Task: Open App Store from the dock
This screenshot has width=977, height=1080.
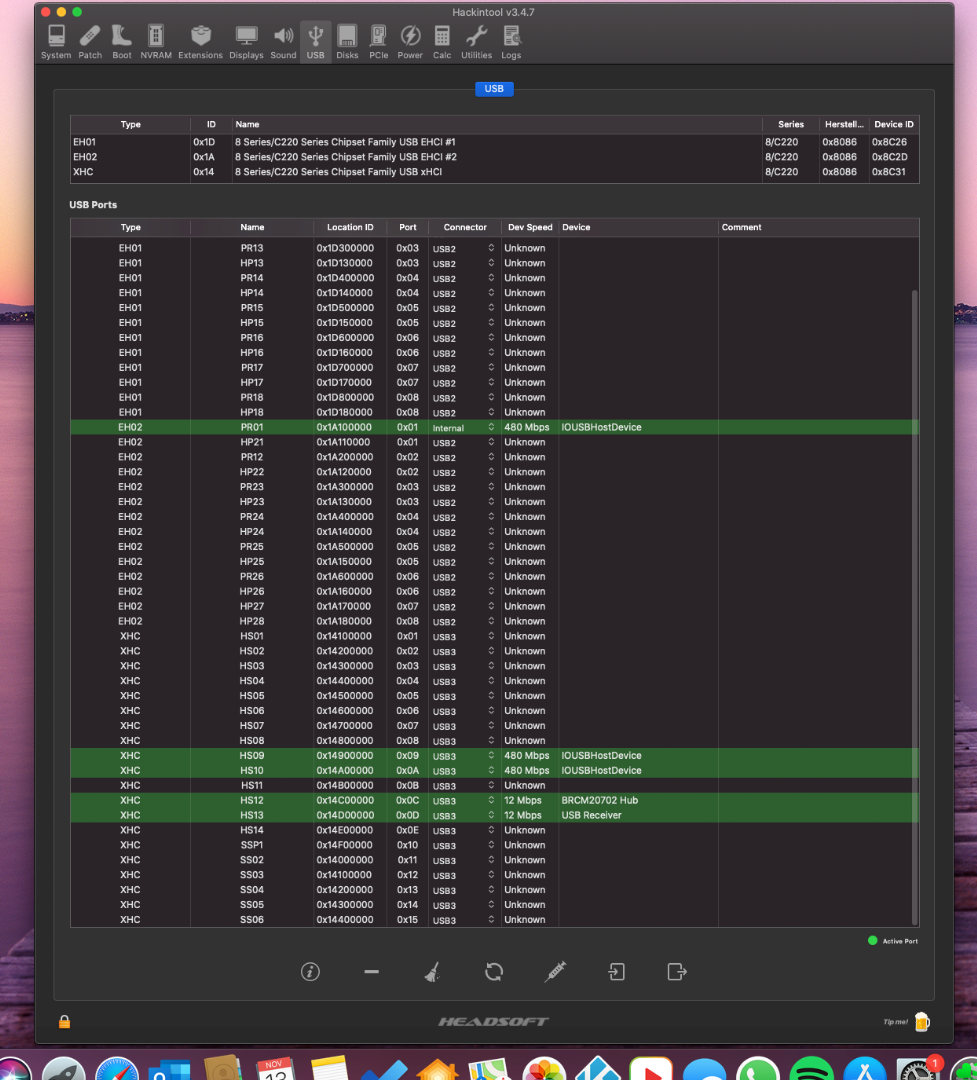Action: click(865, 1069)
